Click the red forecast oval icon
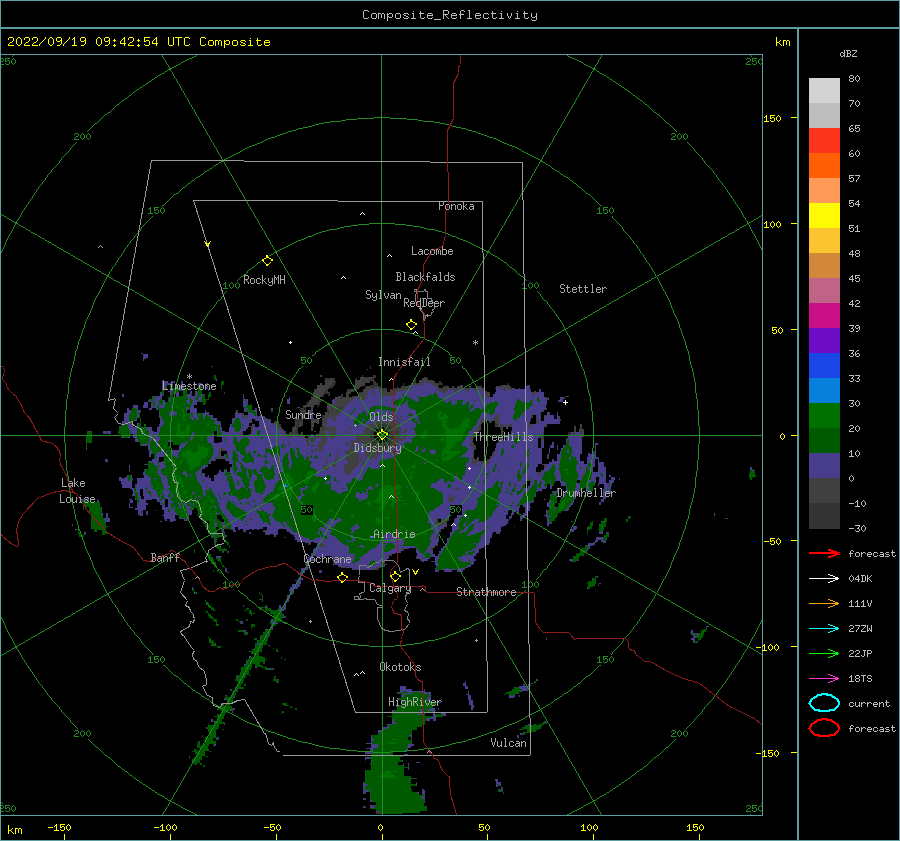This screenshot has width=900, height=841. (x=824, y=728)
